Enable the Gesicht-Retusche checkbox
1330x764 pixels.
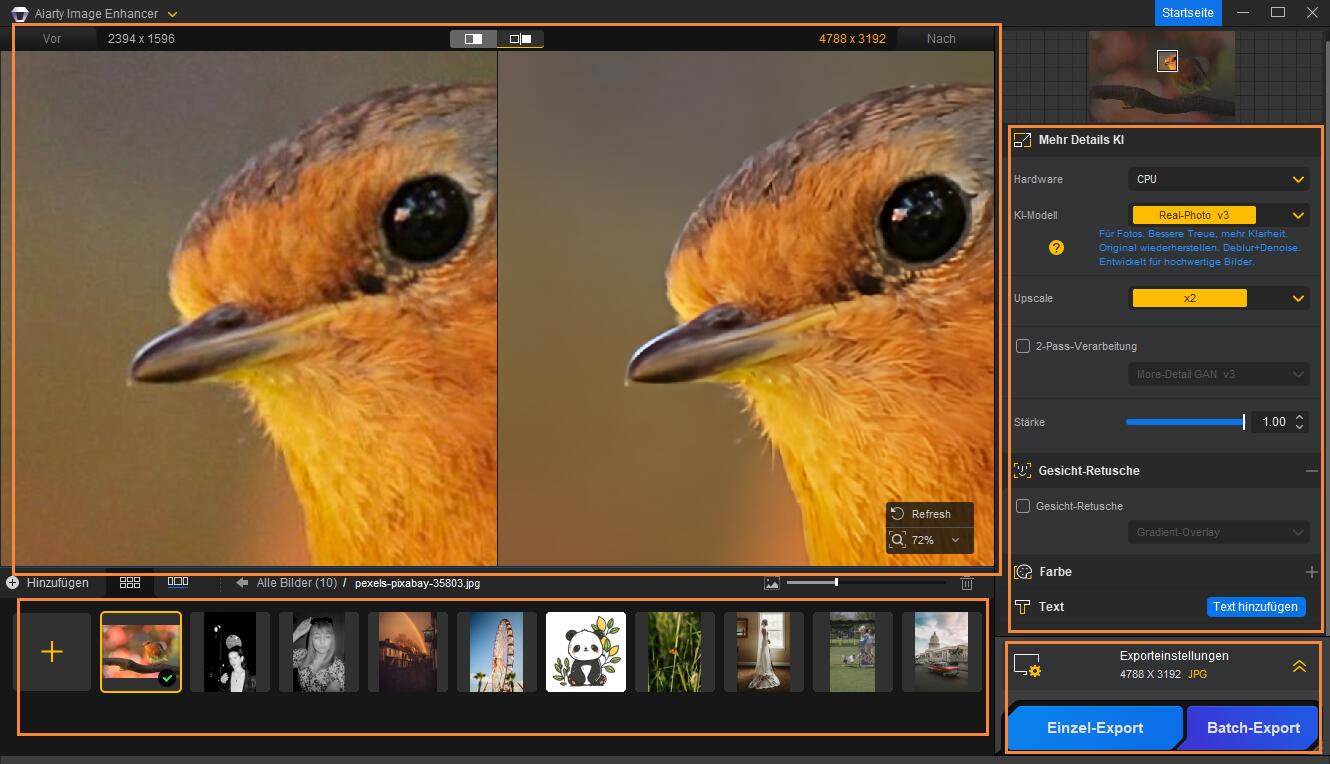coord(1023,506)
